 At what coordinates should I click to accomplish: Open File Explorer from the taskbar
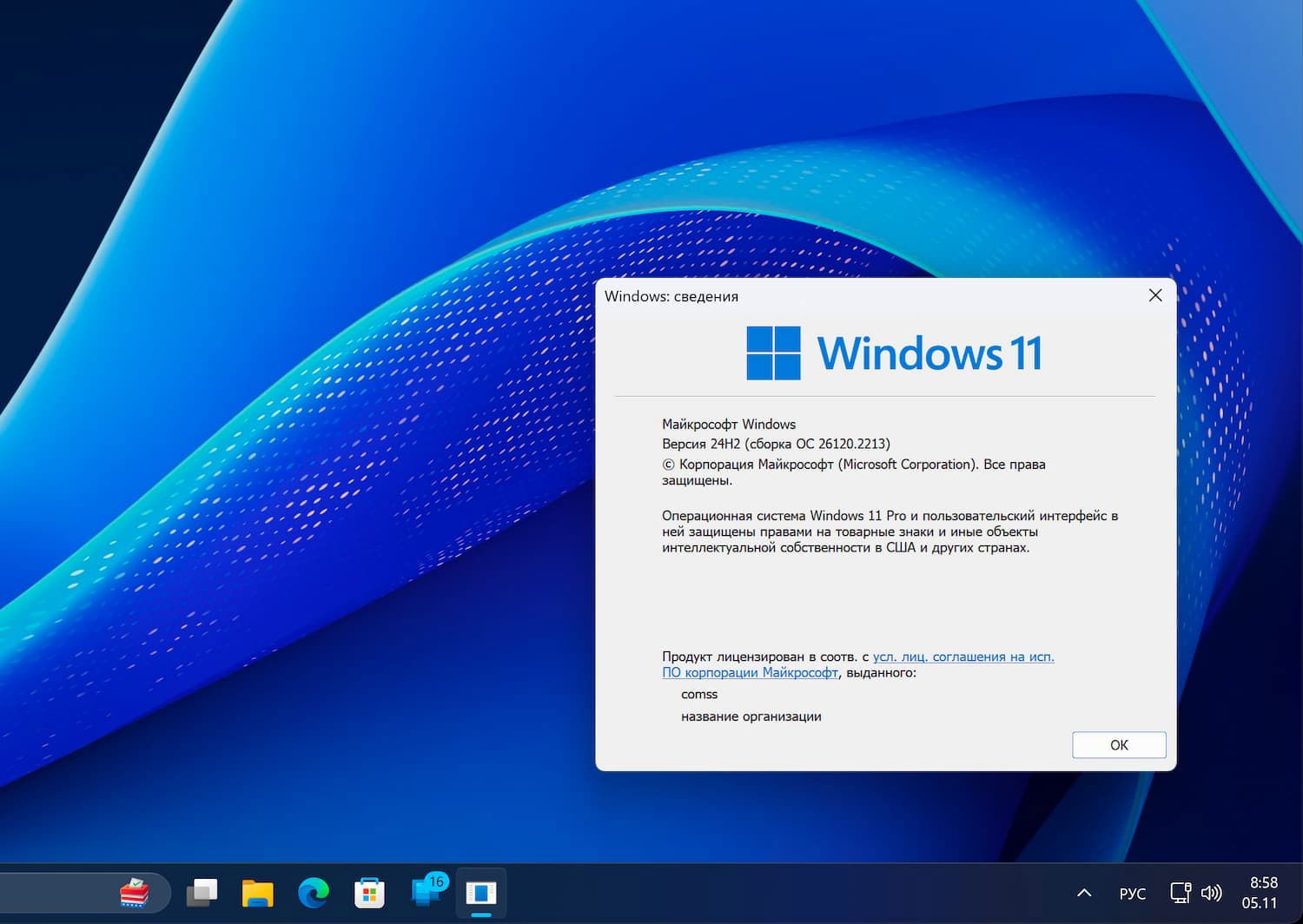pos(257,892)
